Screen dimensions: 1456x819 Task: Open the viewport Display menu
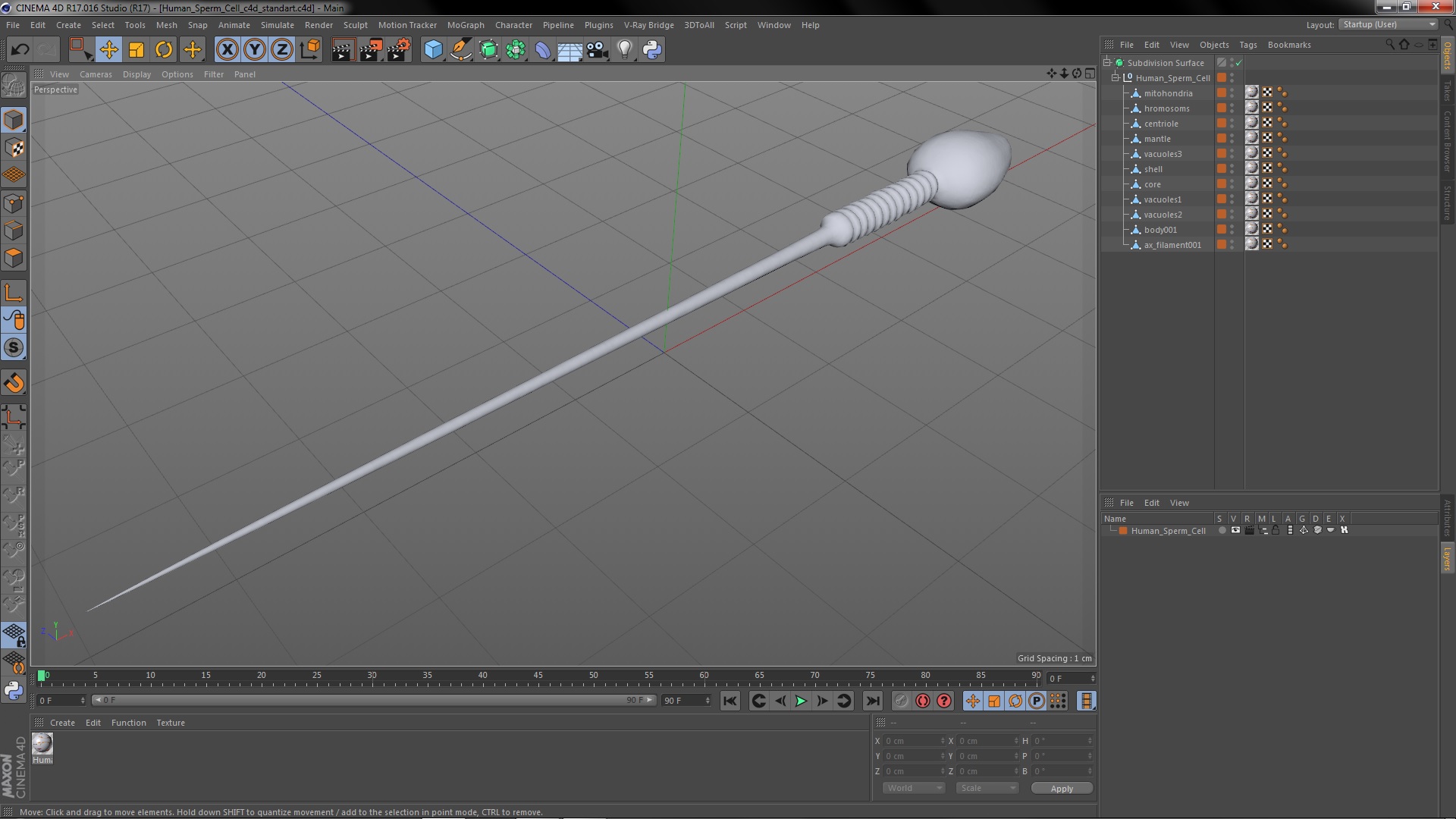pyautogui.click(x=136, y=74)
